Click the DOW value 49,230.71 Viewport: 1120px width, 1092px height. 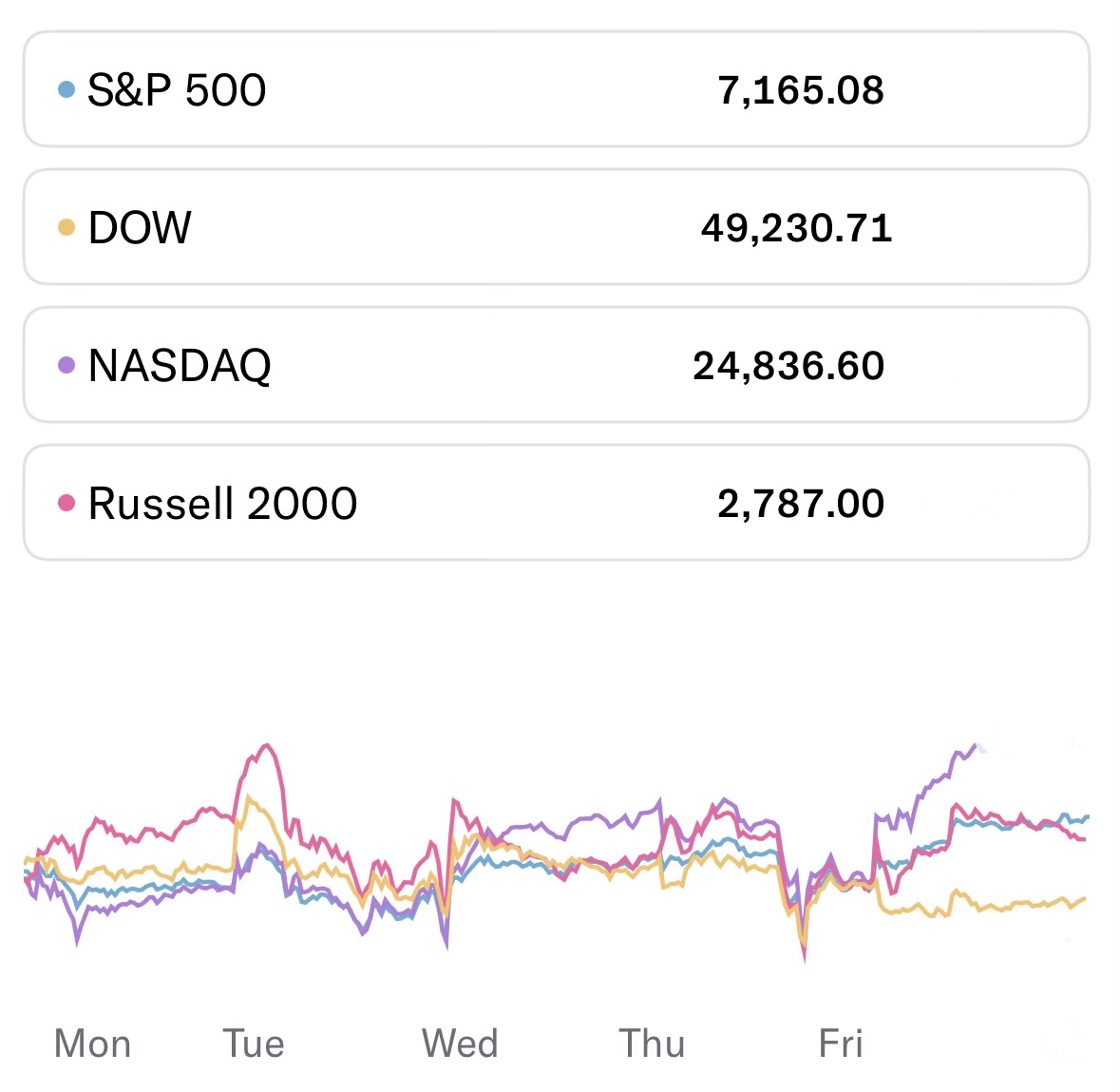pyautogui.click(x=796, y=228)
